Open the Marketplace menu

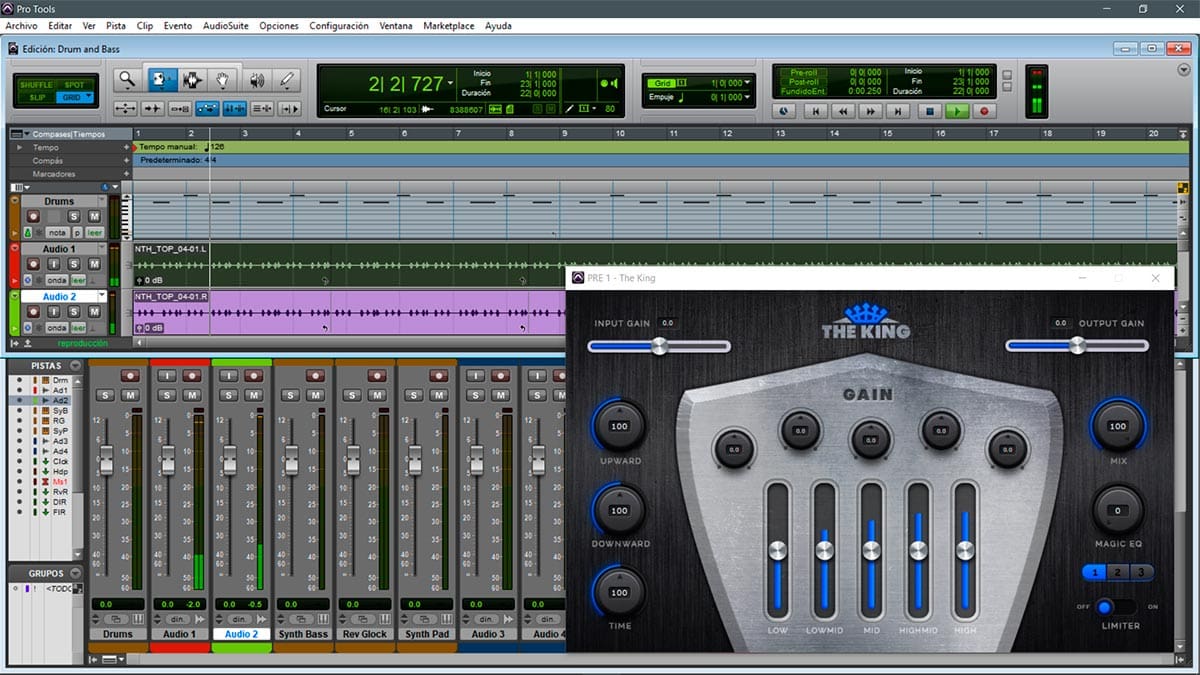(448, 25)
